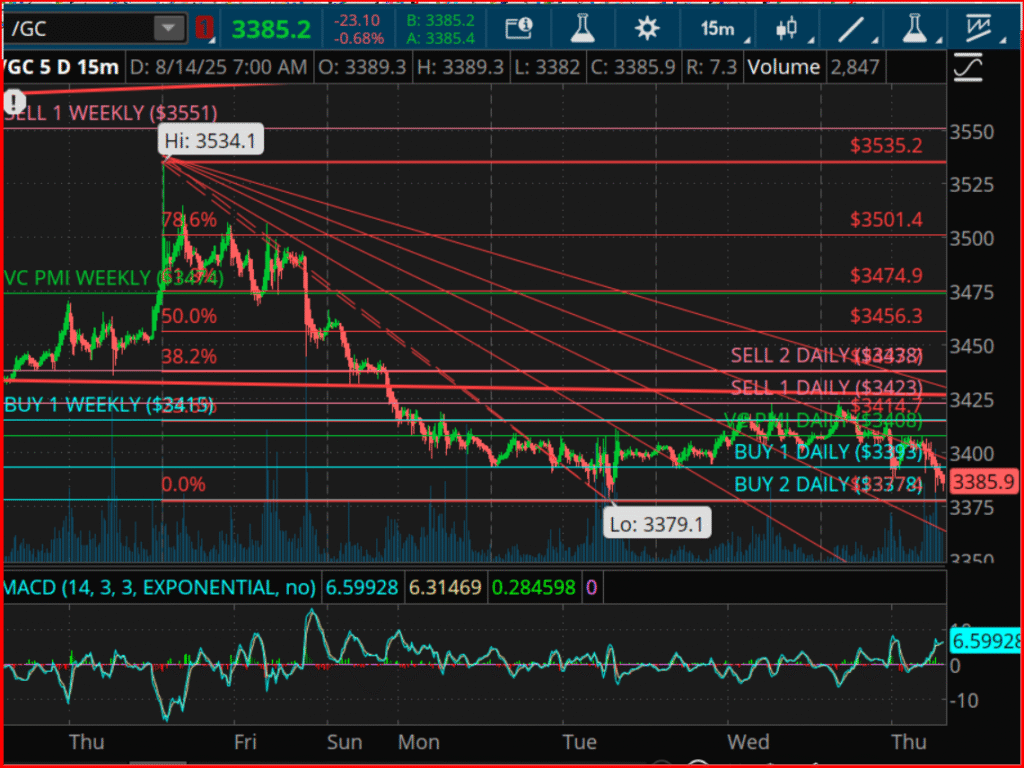Open the Studies flask icon
1024x768 pixels.
click(582, 28)
